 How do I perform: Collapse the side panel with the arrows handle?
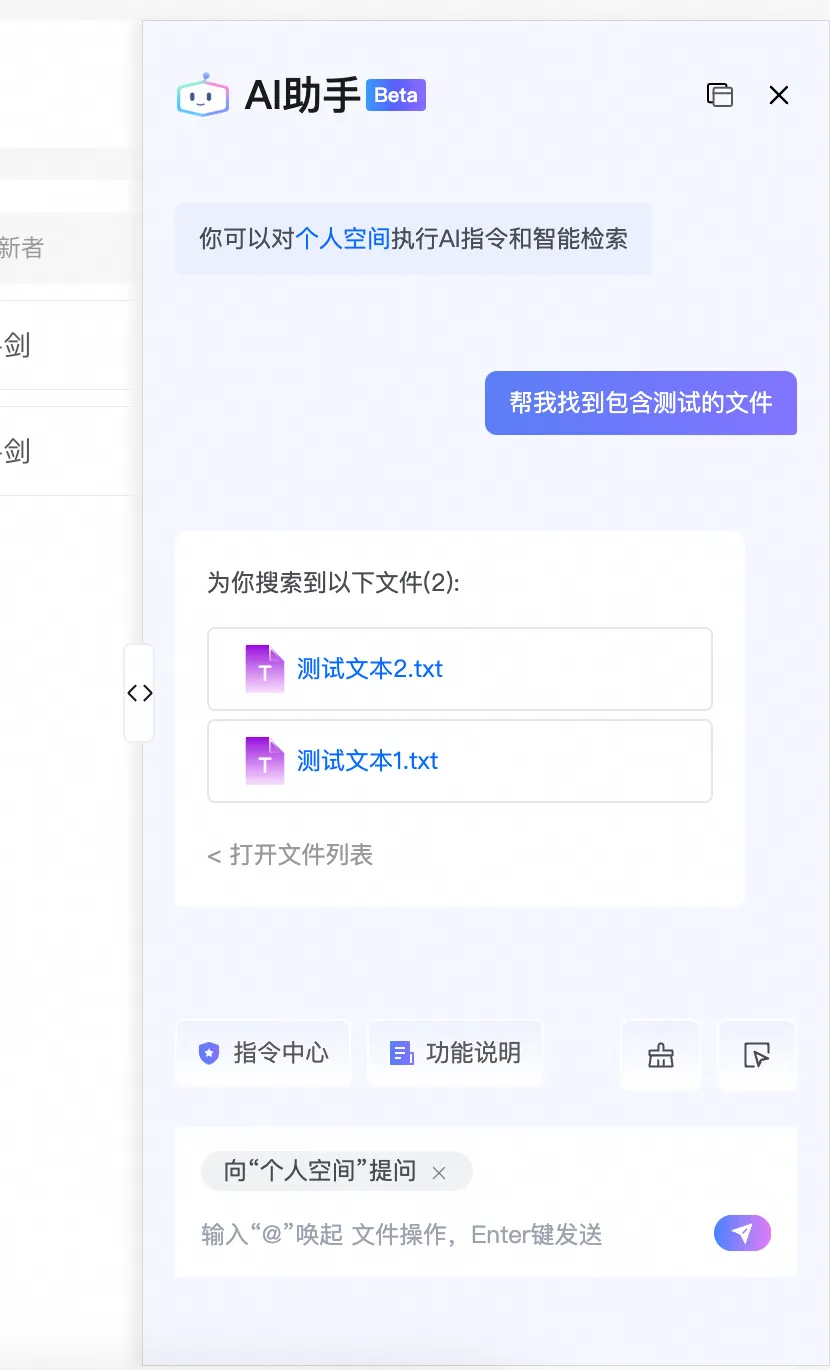(140, 693)
